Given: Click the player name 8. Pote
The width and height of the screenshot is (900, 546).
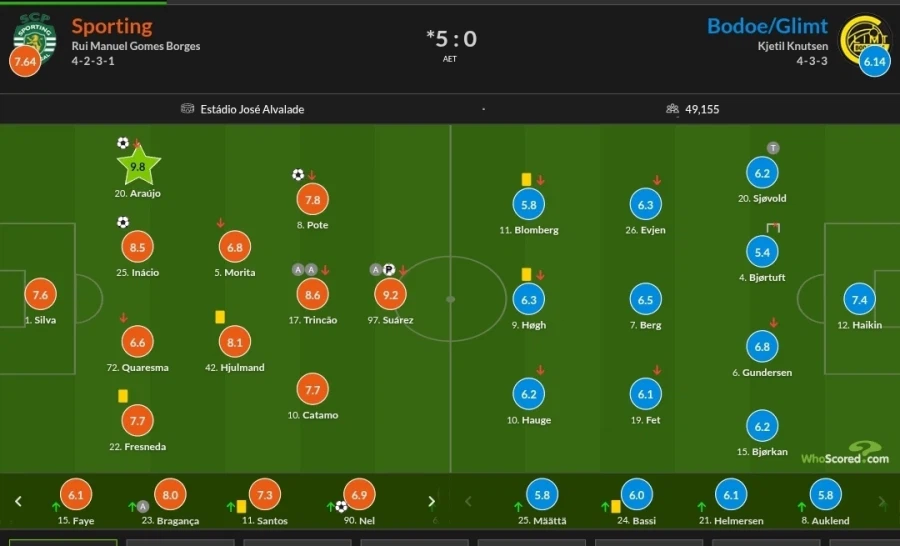Looking at the screenshot, I should pyautogui.click(x=312, y=225).
